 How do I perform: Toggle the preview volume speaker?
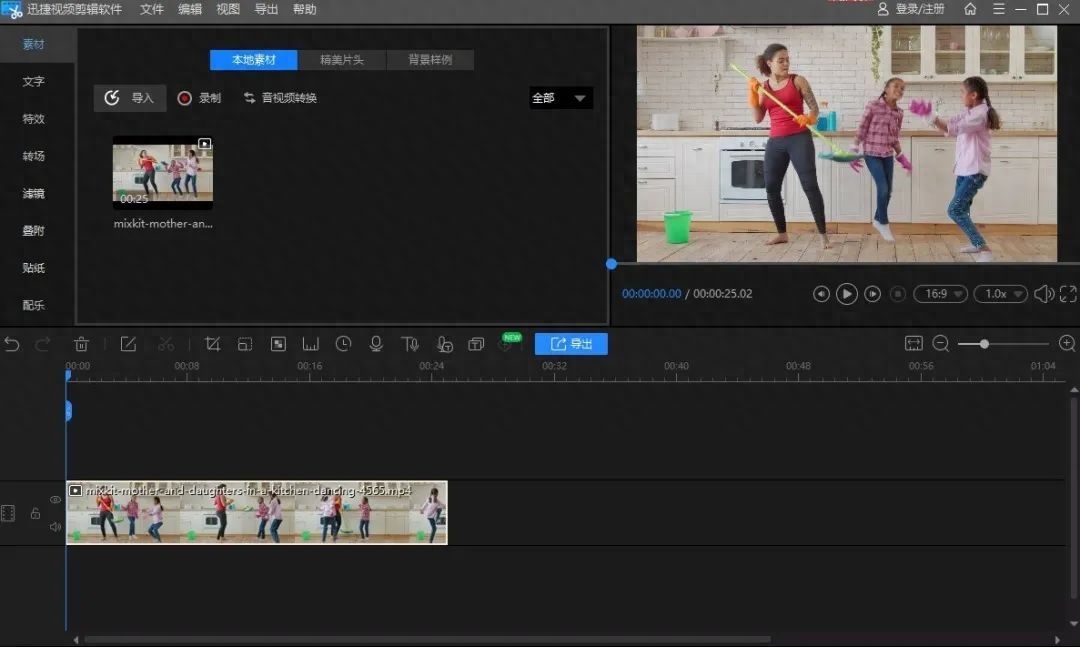point(1044,294)
